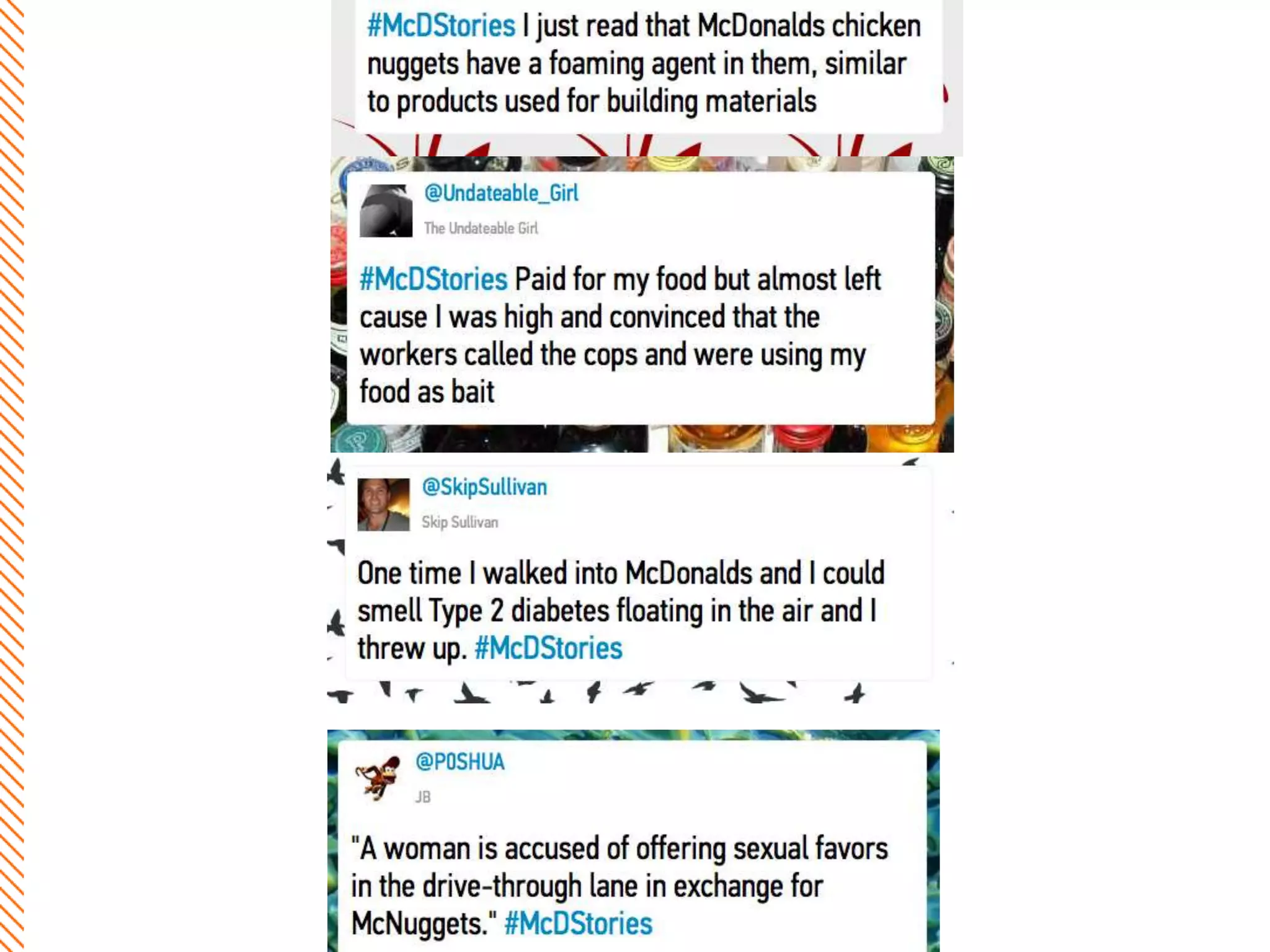Select the drive-through lane McNuggets tweet

coord(619,886)
